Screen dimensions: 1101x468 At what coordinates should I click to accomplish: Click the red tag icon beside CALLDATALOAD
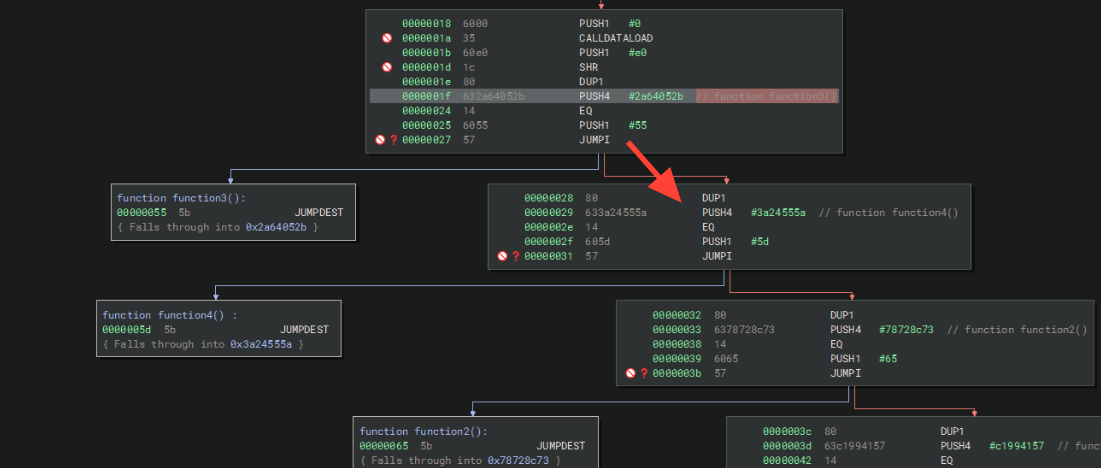tap(387, 38)
